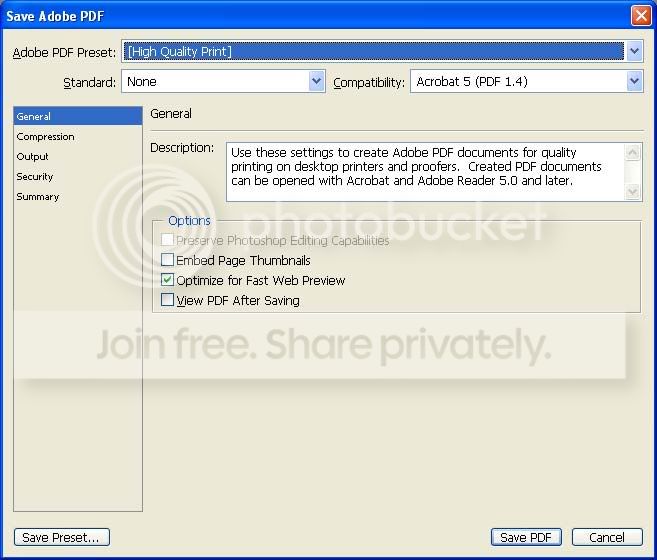657x560 pixels.
Task: Uncheck Optimize for Fast Web Preview
Action: coord(167,280)
